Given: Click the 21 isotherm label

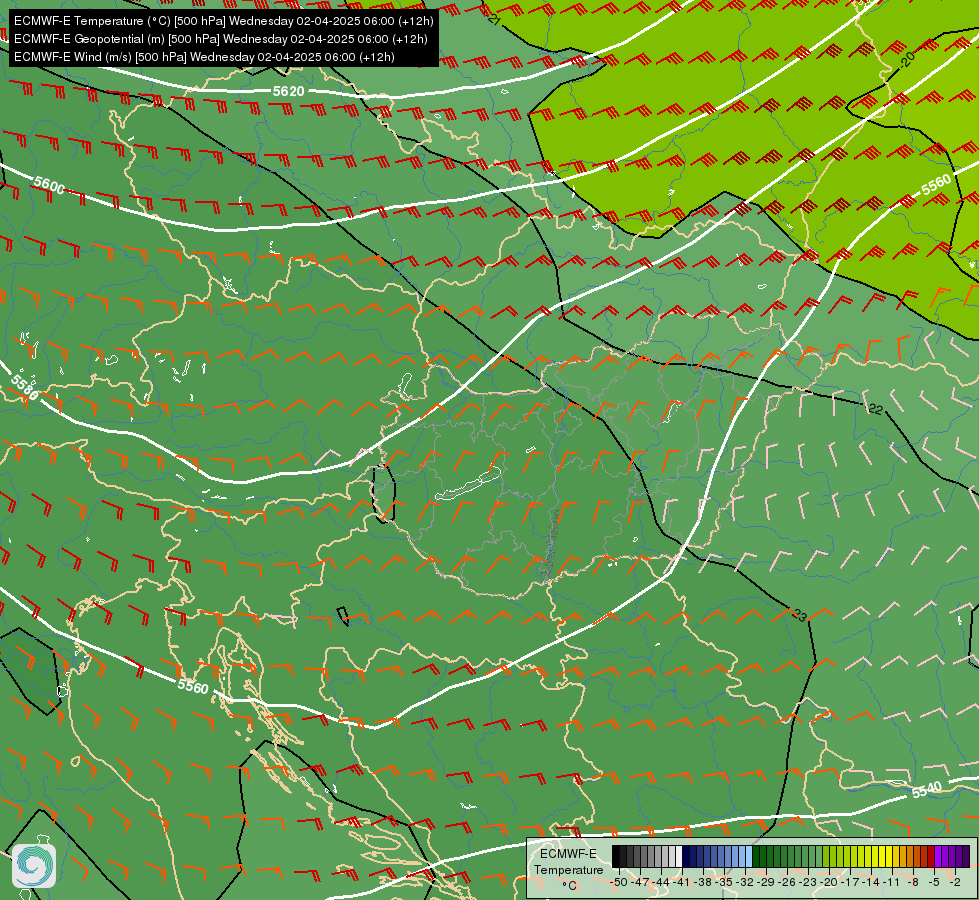Looking at the screenshot, I should (494, 19).
